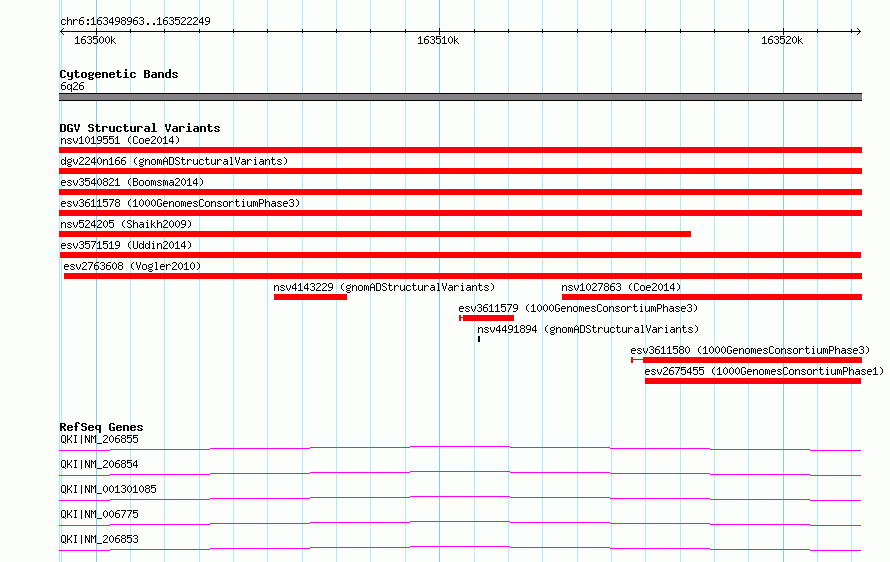This screenshot has width=890, height=562.
Task: Select the nsv524205 (Shaikh2009) variant bar
Action: coord(375,234)
